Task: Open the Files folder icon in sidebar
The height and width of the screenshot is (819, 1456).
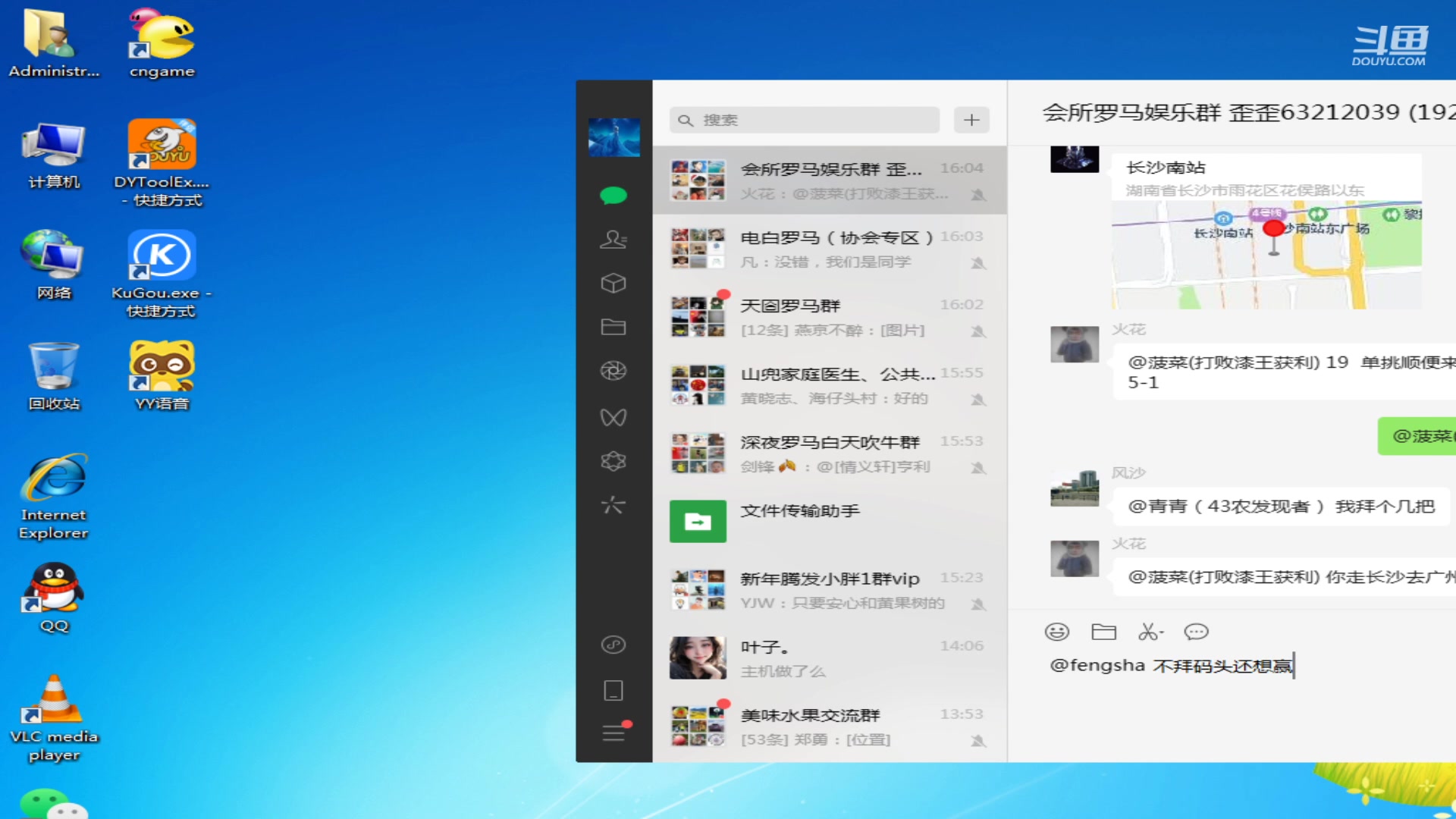Action: pos(613,327)
